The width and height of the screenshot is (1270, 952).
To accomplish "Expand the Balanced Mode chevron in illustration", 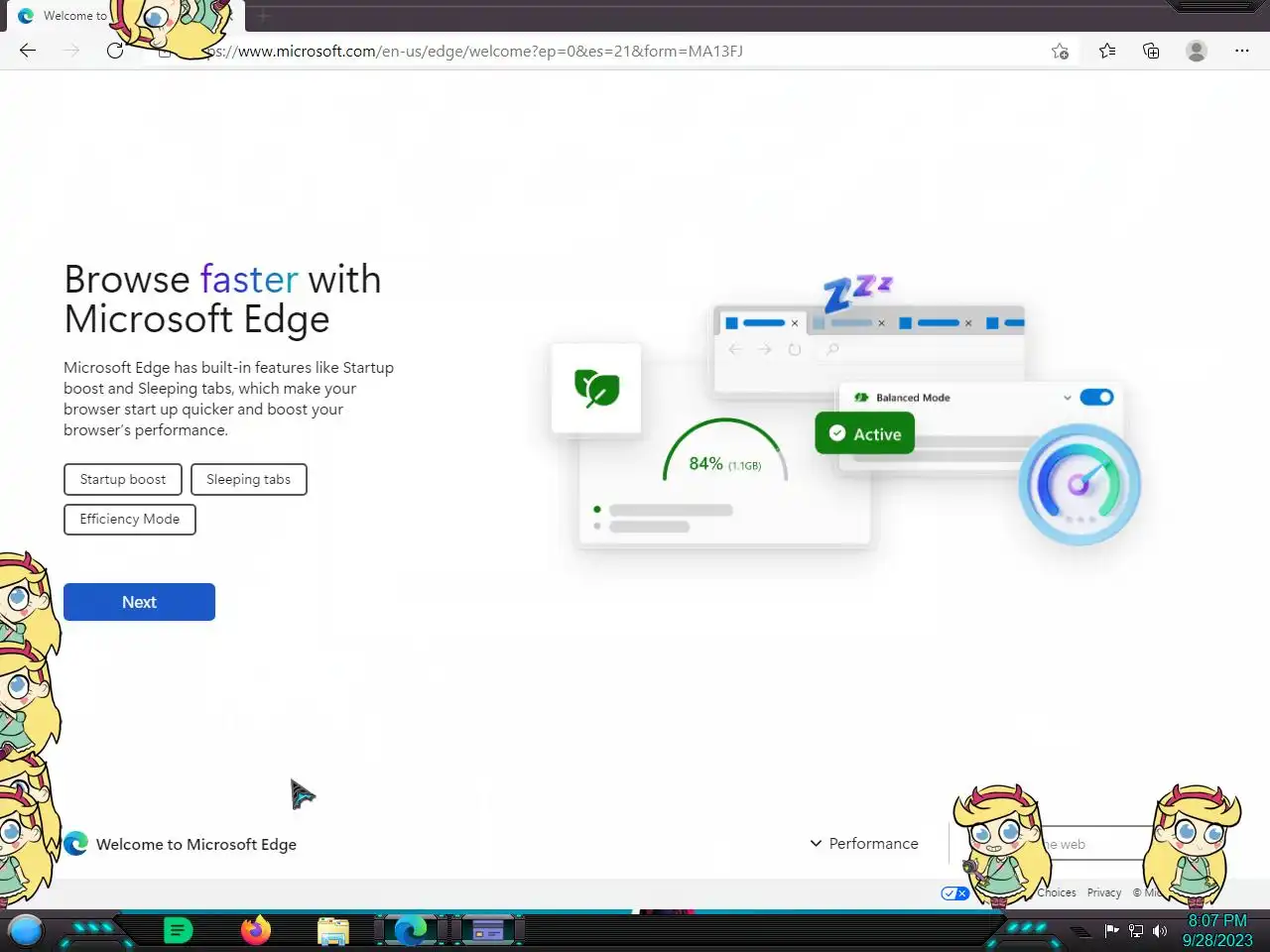I will coord(1068,398).
